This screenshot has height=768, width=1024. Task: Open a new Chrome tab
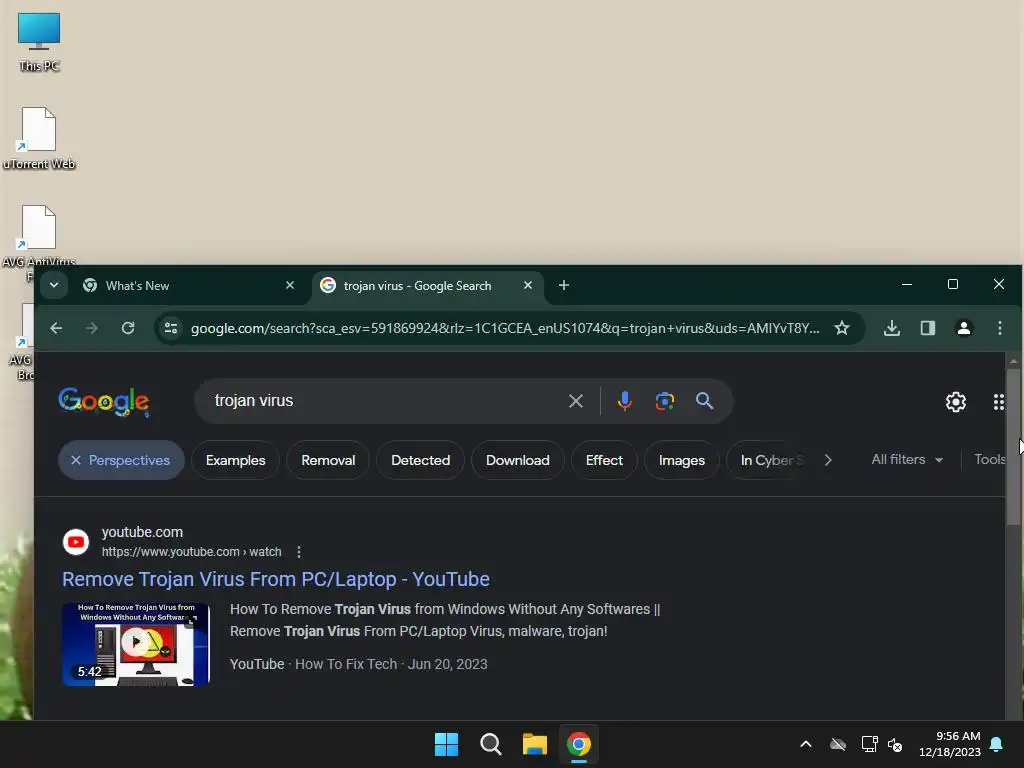click(564, 285)
